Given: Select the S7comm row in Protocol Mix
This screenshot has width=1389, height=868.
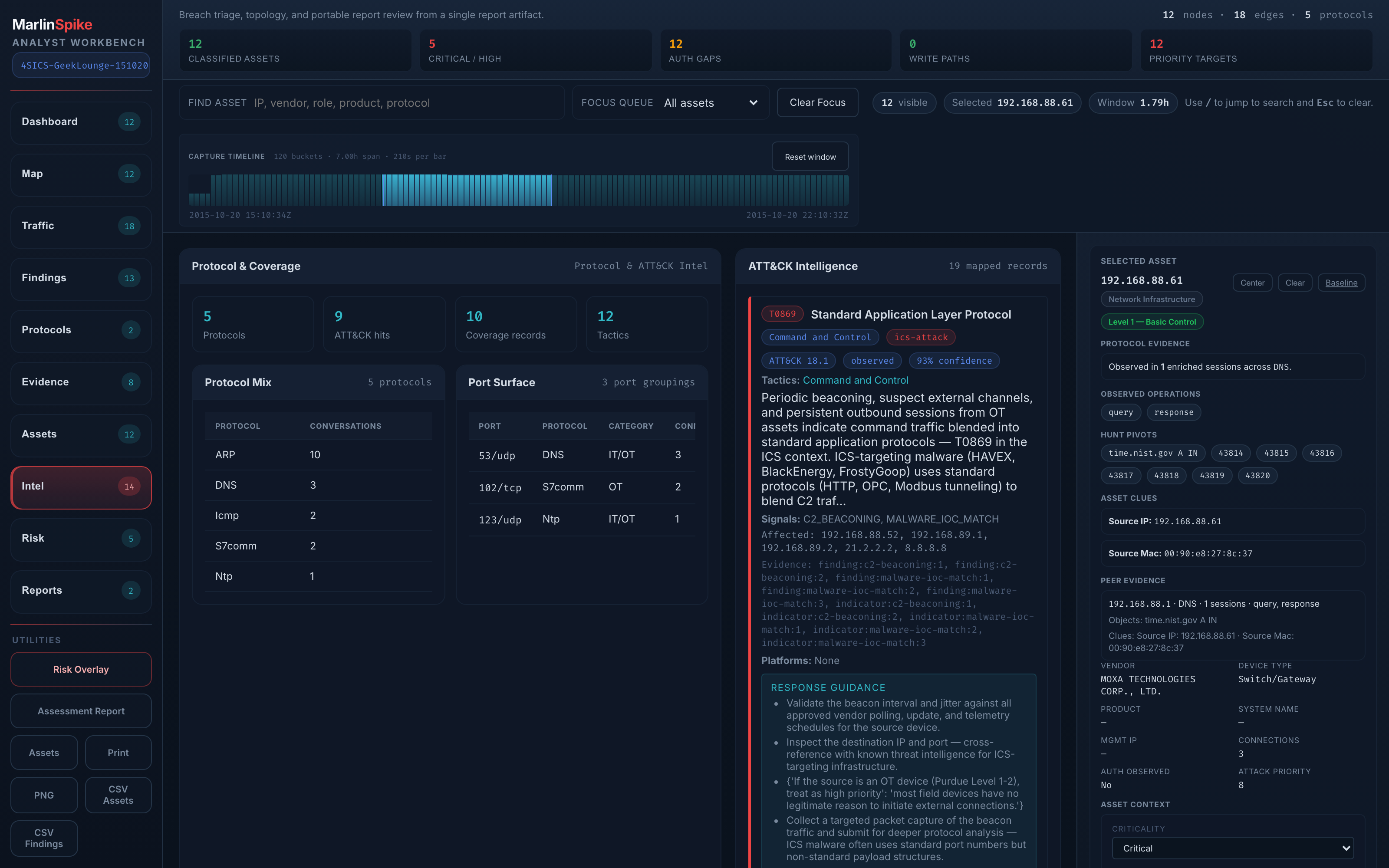Looking at the screenshot, I should [x=318, y=546].
